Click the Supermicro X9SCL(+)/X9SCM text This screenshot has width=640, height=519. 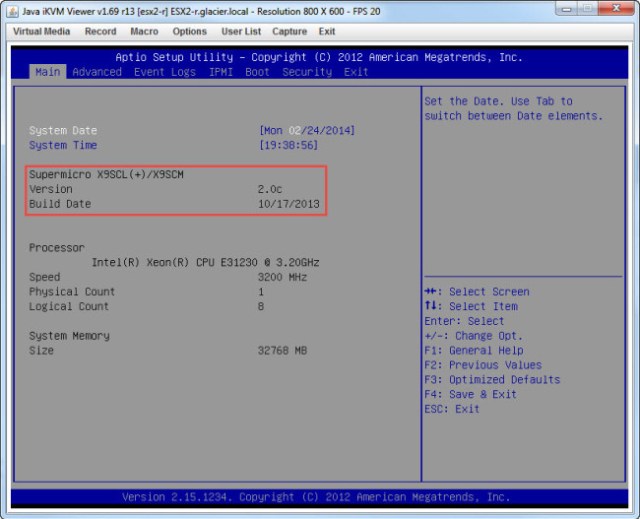106,175
